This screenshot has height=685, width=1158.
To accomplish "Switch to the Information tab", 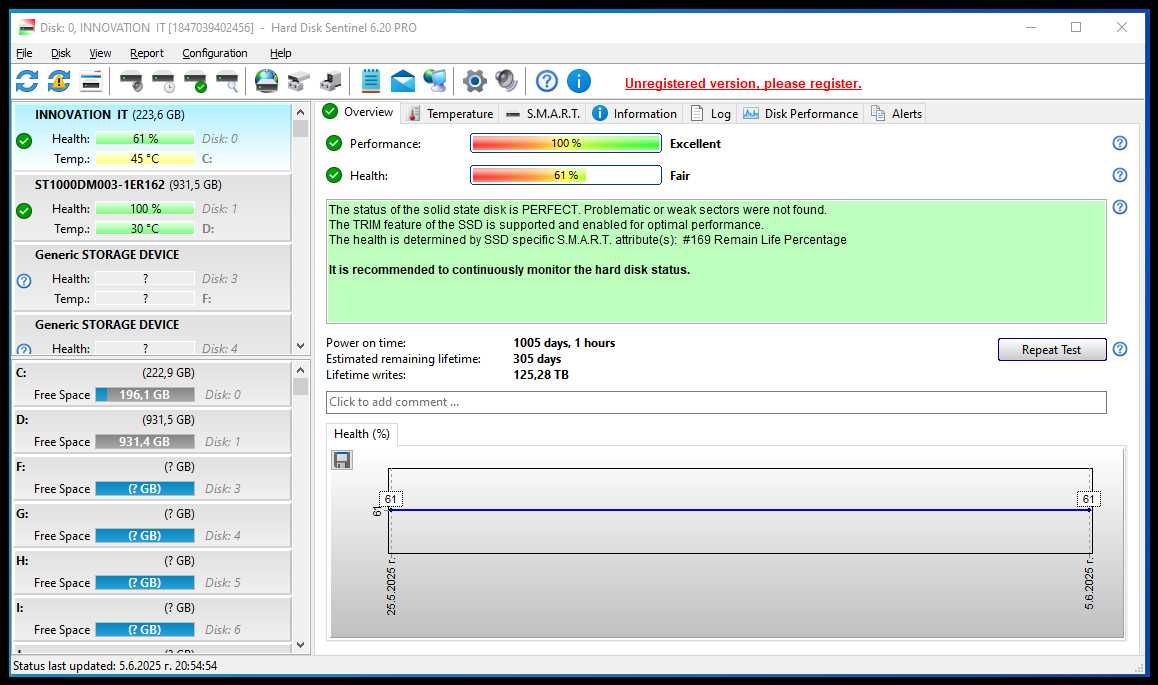I will click(x=634, y=114).
